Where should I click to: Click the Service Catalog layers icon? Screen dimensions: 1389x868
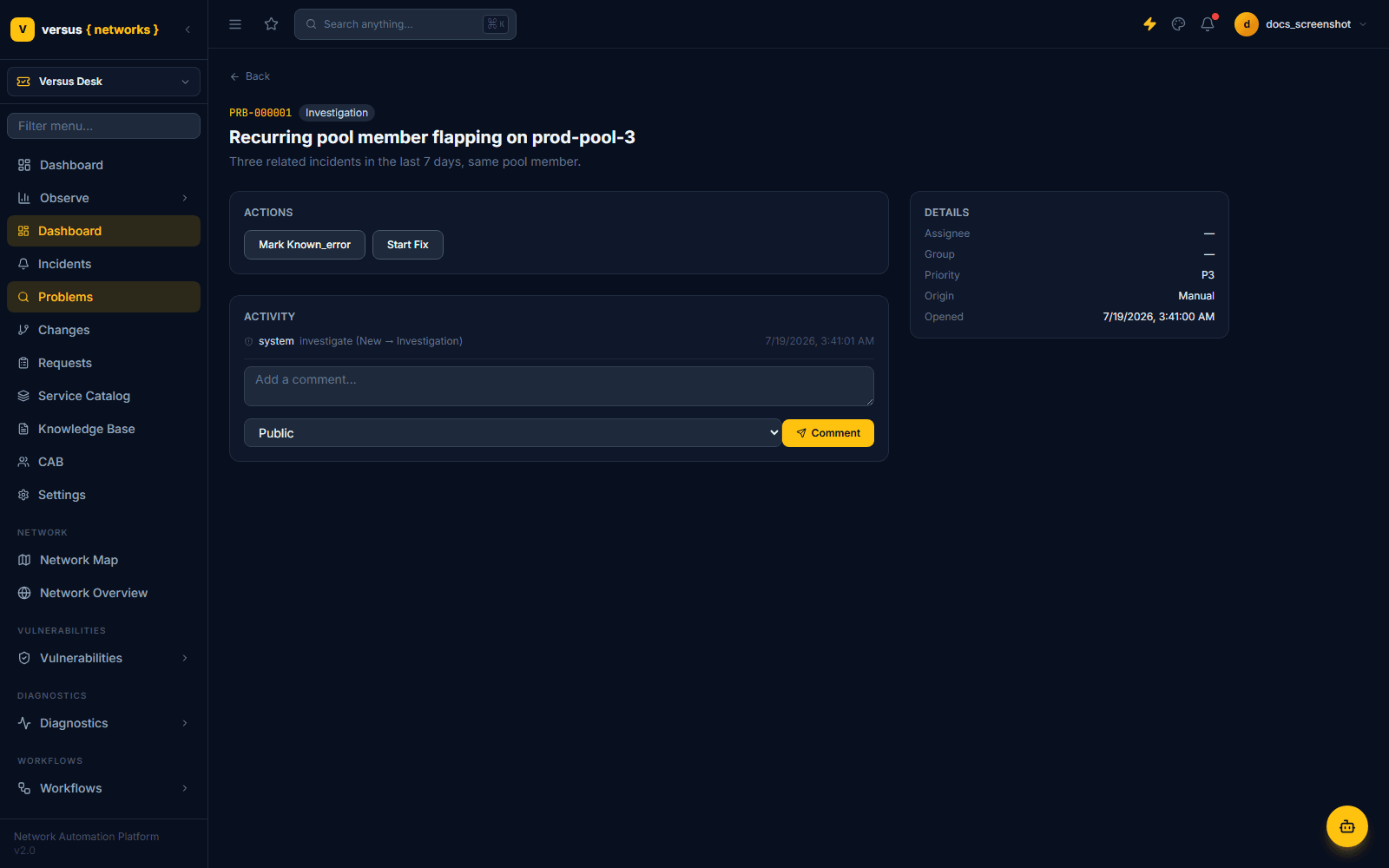pyautogui.click(x=23, y=396)
